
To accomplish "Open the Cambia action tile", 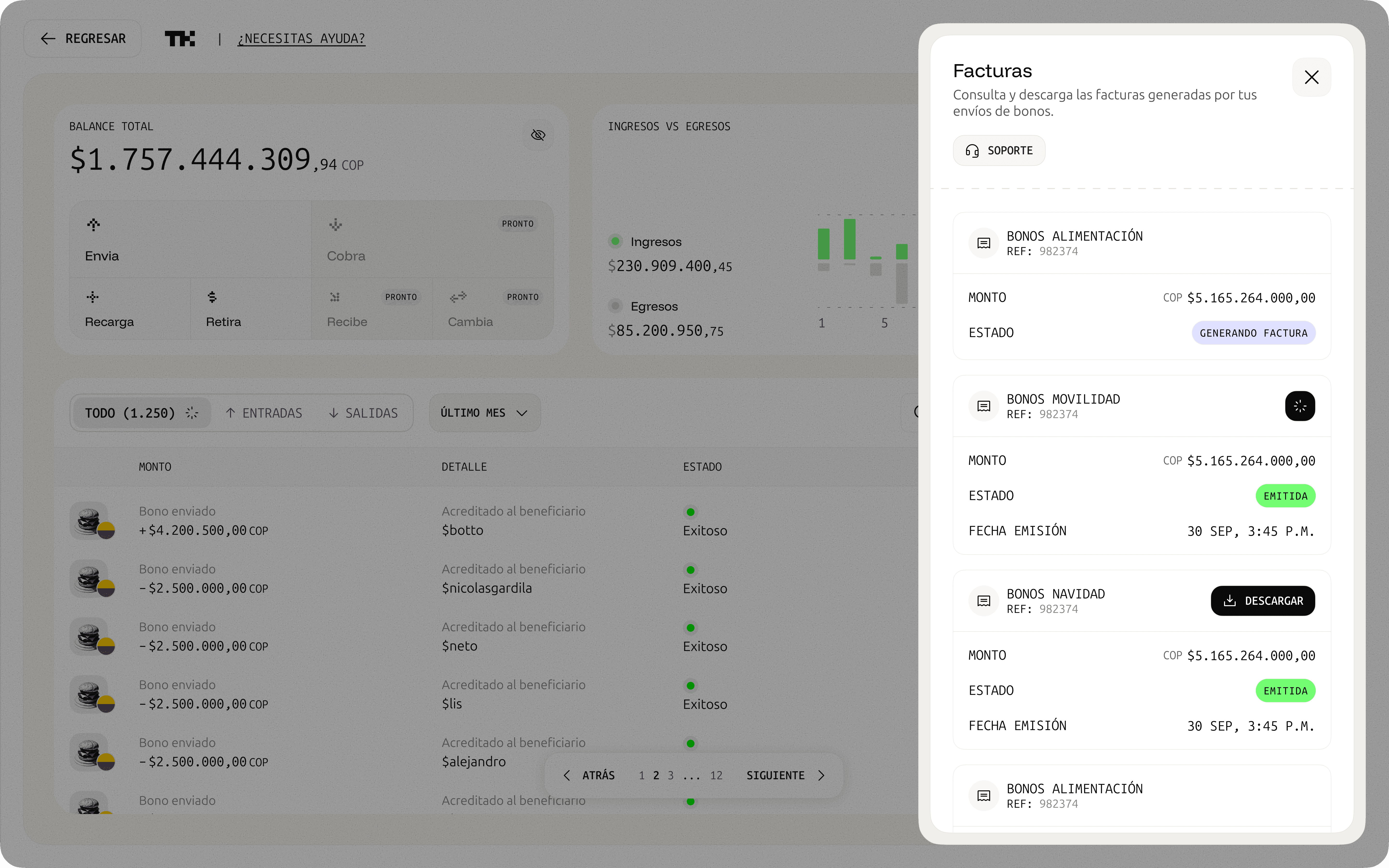I will pyautogui.click(x=493, y=309).
